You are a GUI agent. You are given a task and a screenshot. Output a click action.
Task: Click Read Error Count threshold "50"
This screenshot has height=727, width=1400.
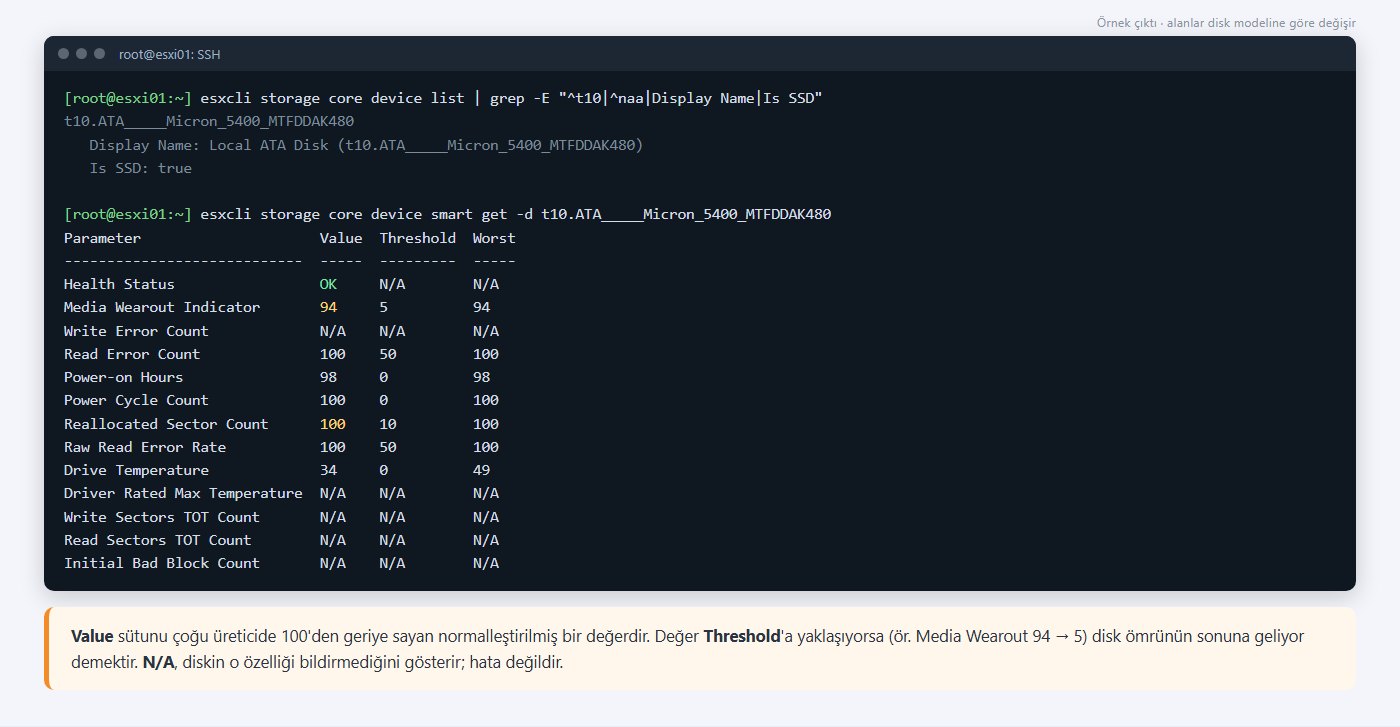(x=388, y=354)
